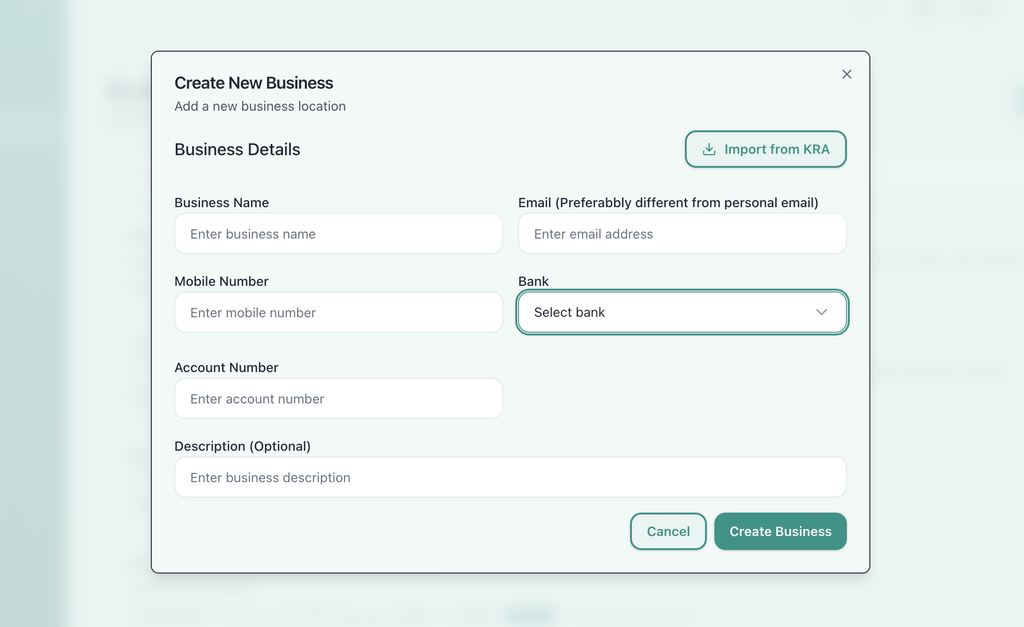Focus the Business Name input field
Image resolution: width=1024 pixels, height=627 pixels.
click(x=338, y=234)
